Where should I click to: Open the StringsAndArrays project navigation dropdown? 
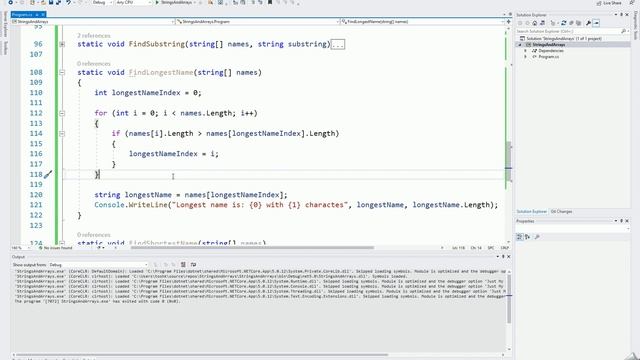93,21
